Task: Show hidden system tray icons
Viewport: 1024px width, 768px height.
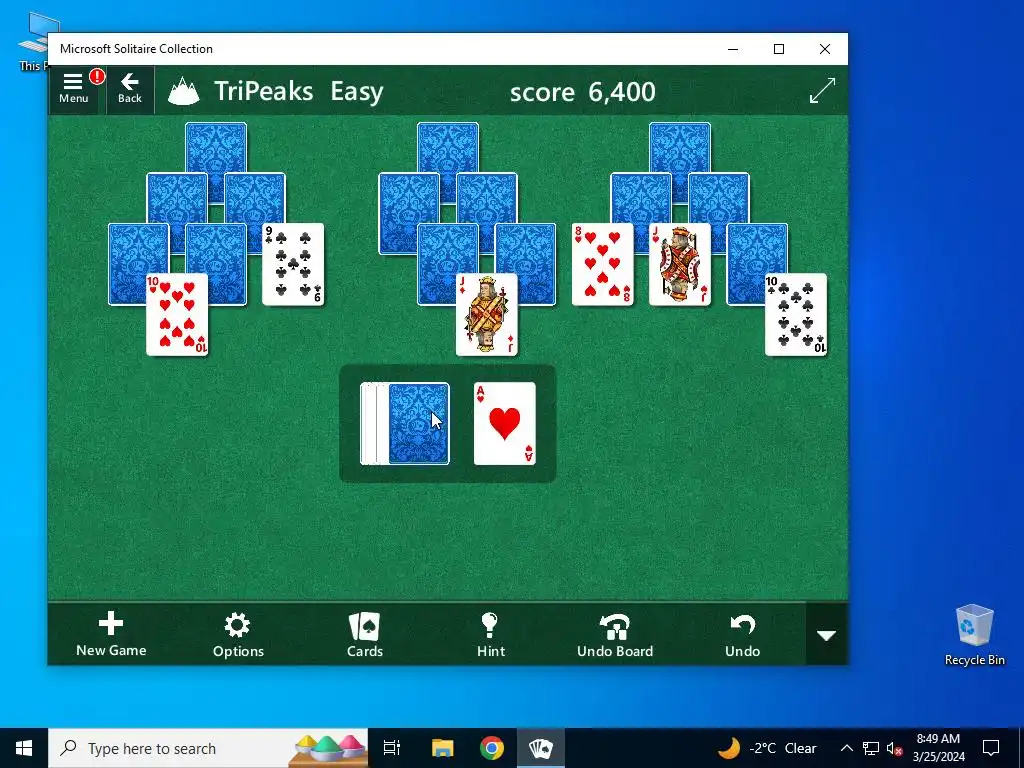Action: [846, 748]
